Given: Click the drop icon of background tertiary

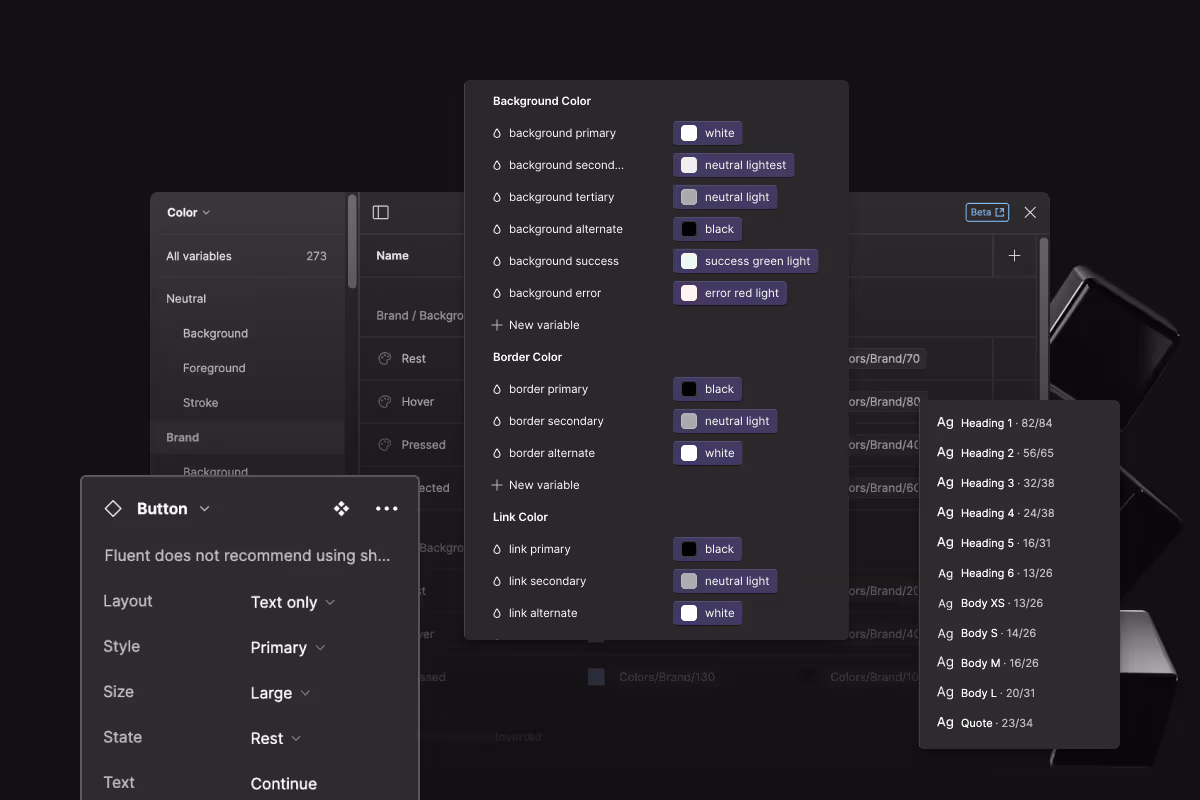Looking at the screenshot, I should tap(497, 197).
